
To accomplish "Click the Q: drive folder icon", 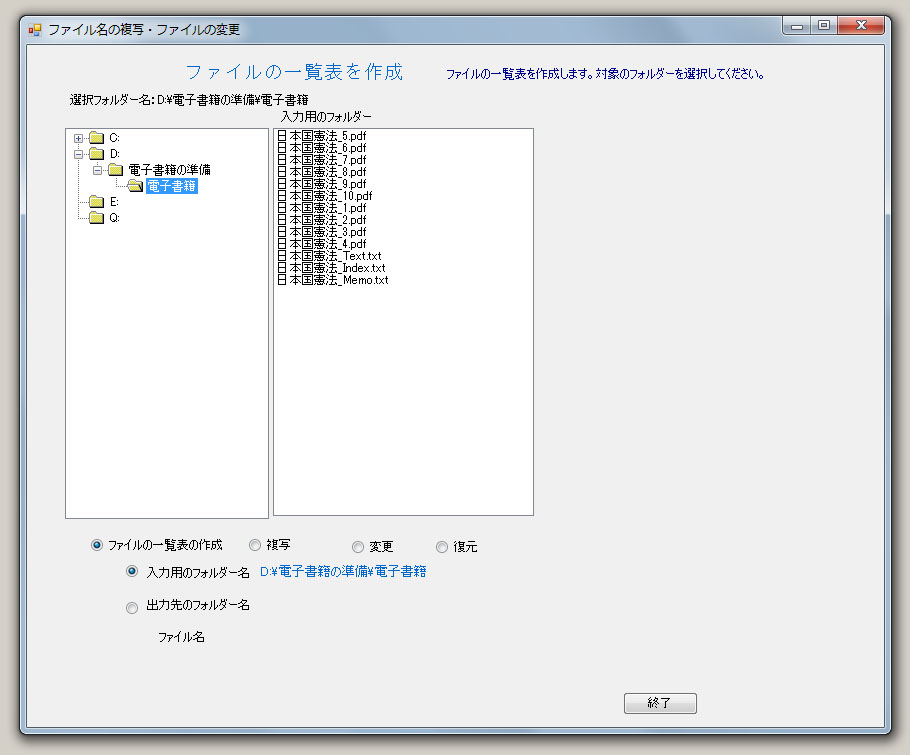I will coord(96,218).
